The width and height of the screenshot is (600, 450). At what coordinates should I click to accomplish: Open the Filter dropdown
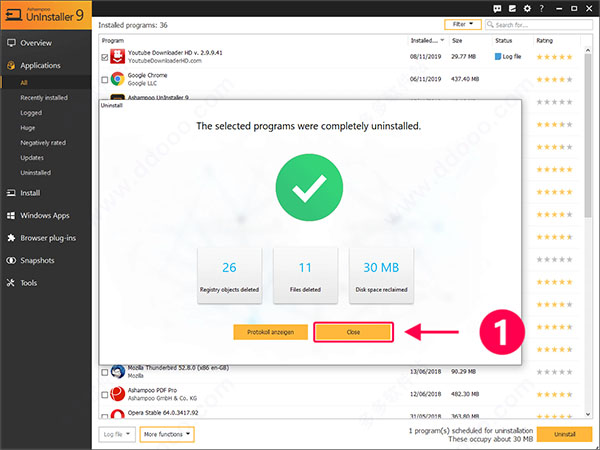[463, 24]
